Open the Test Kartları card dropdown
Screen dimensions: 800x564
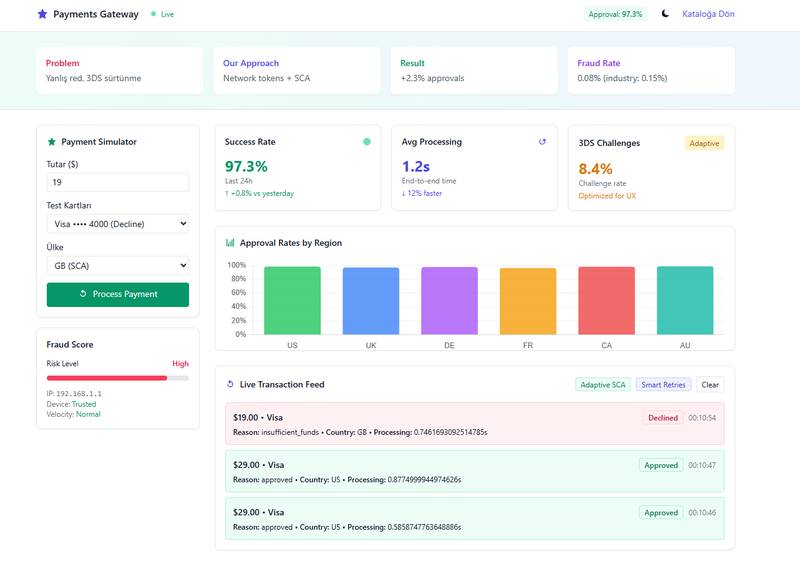[x=117, y=224]
